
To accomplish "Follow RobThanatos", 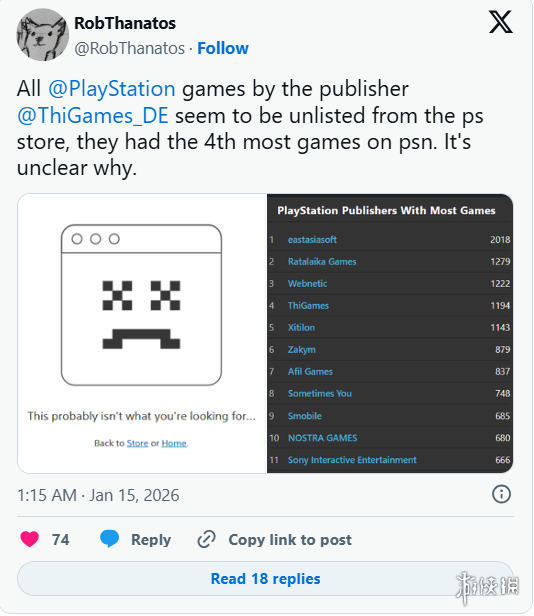I will 223,48.
